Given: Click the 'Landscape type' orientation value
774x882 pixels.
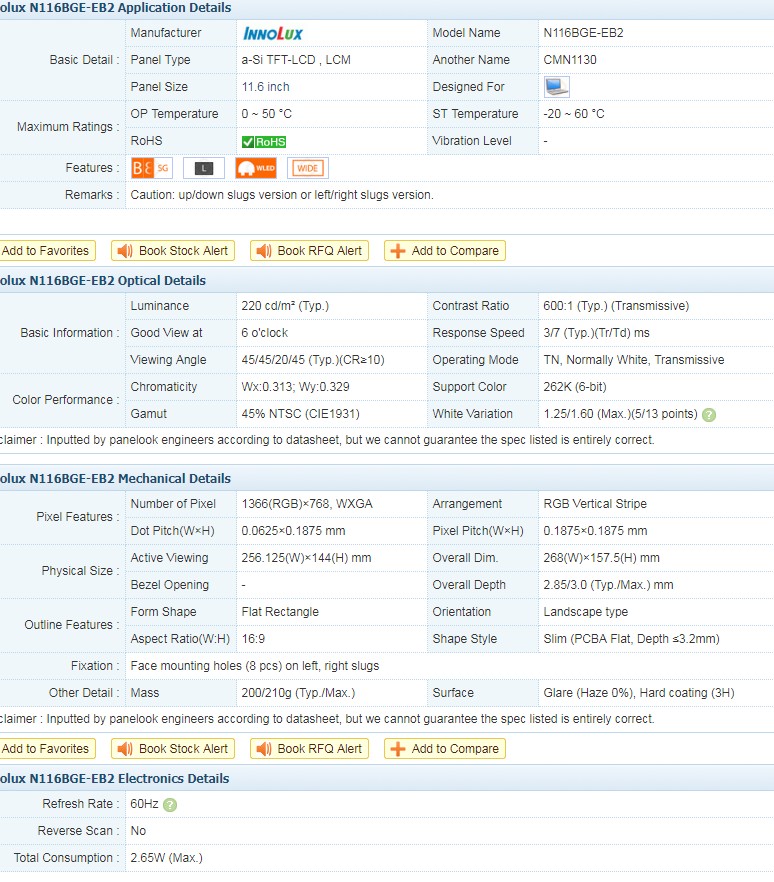Looking at the screenshot, I should coord(586,611).
